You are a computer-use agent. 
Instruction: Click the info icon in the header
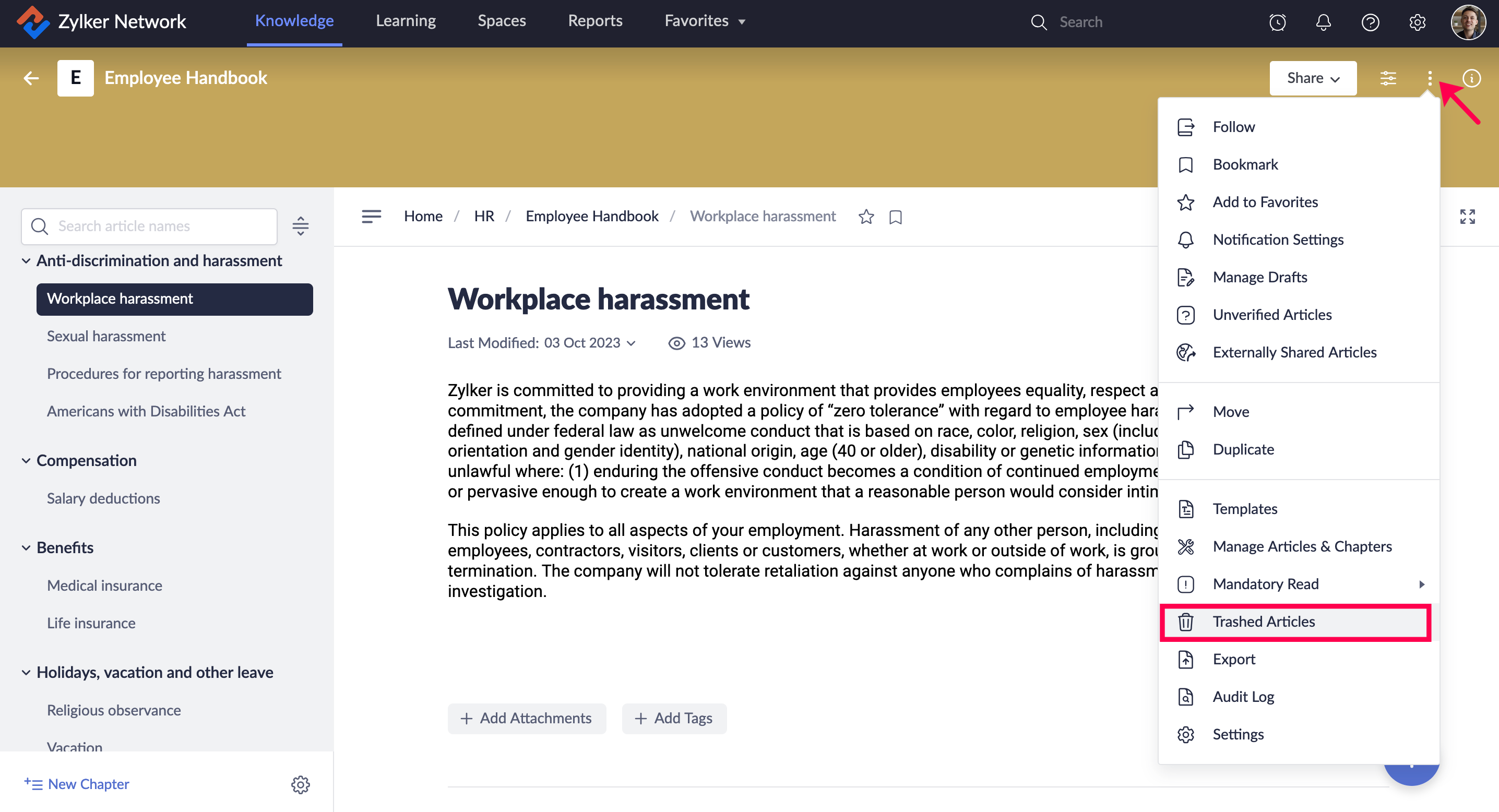pos(1471,78)
